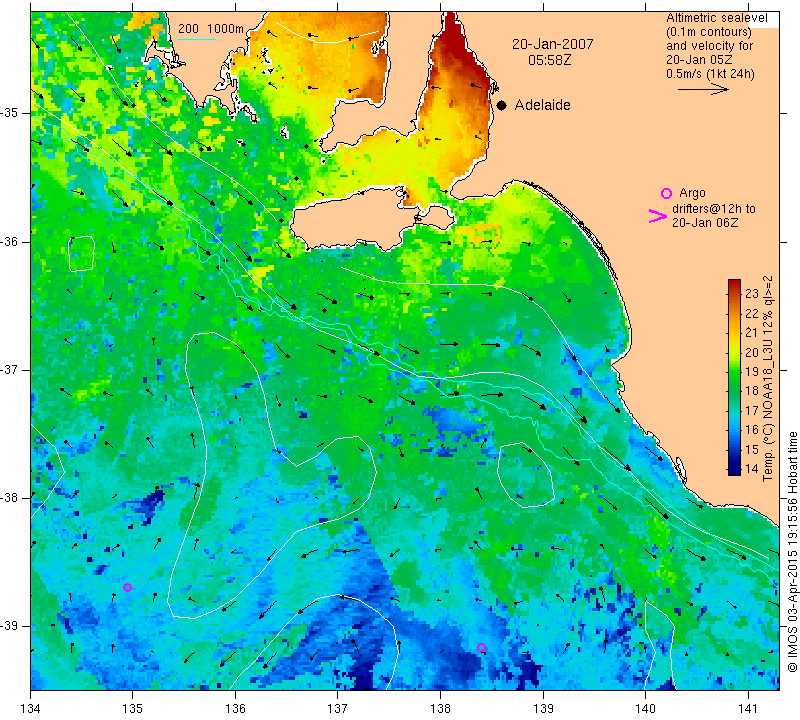
Task: Click the magenta Argo circle in the legend
Action: pyautogui.click(x=666, y=193)
